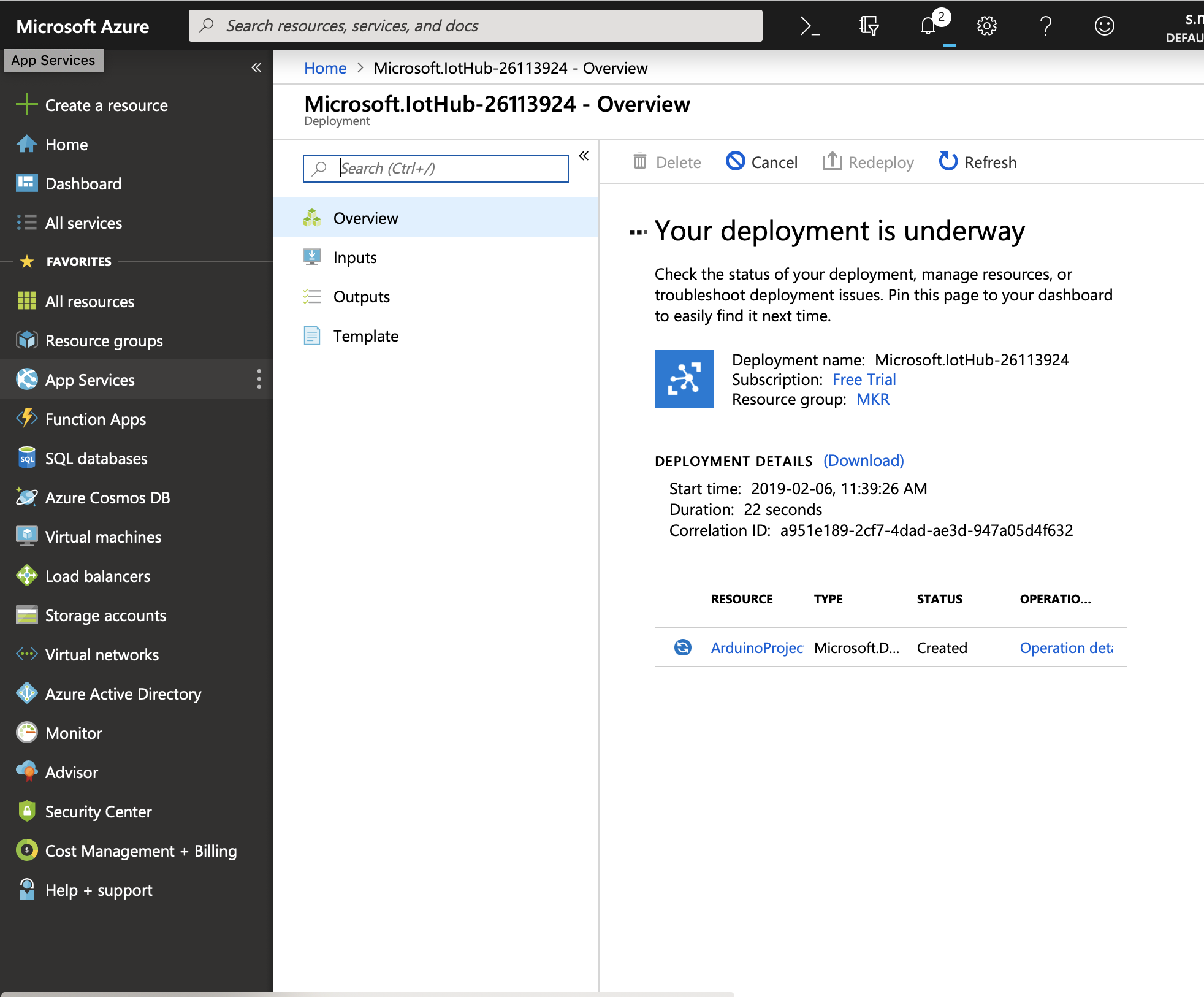Refresh the deployment status
Viewport: 1204px width, 997px height.
(x=977, y=162)
